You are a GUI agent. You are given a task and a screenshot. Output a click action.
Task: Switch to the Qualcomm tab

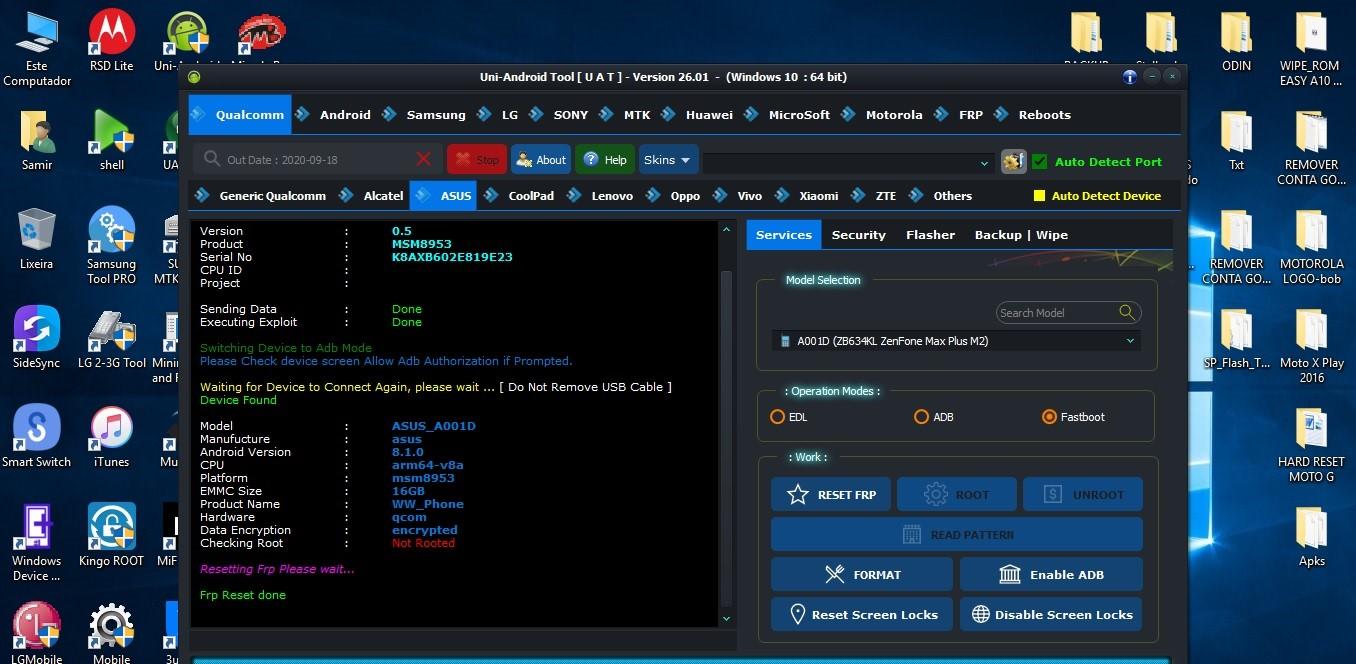tap(240, 115)
